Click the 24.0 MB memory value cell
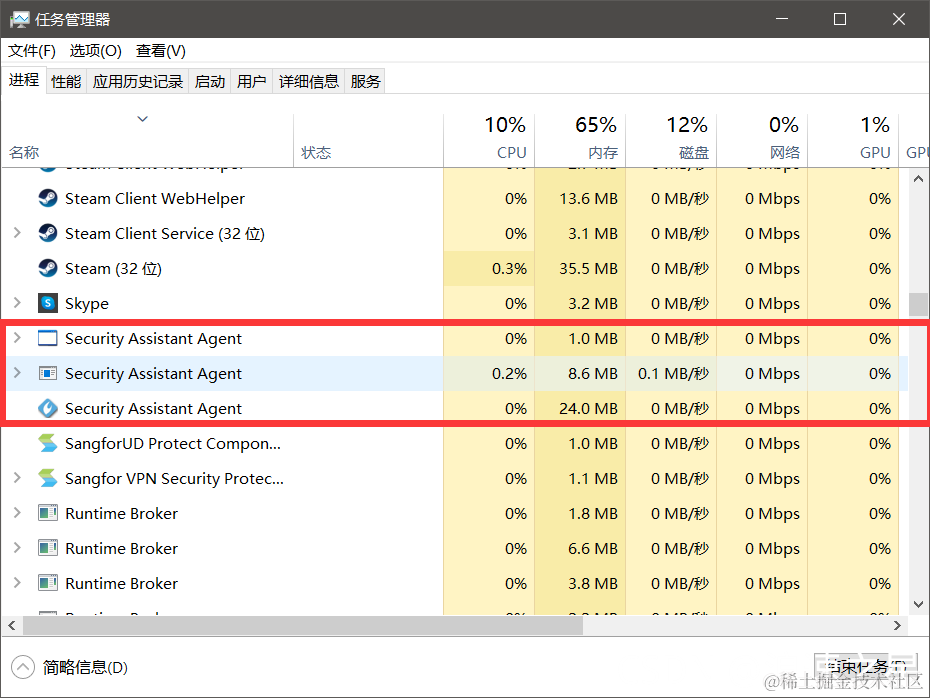 click(580, 408)
